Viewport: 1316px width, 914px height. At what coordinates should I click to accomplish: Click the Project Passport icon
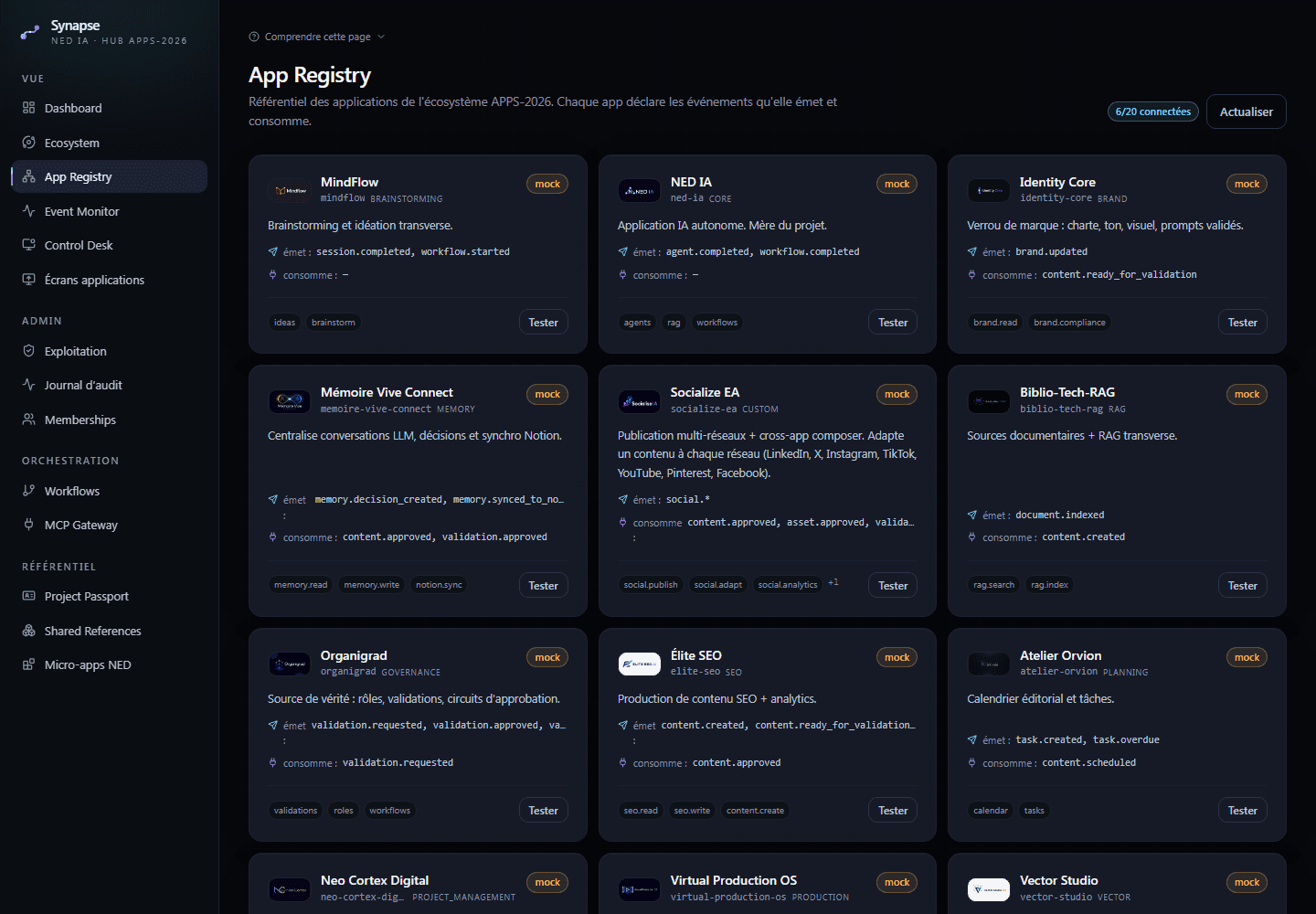click(x=28, y=596)
